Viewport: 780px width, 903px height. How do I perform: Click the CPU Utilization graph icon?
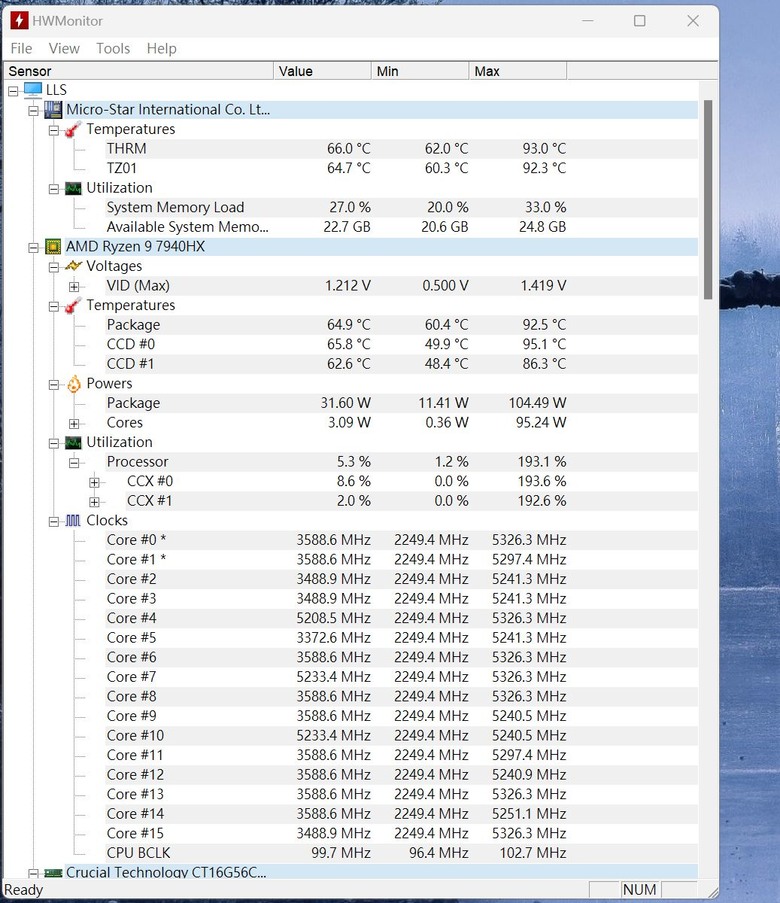[73, 443]
